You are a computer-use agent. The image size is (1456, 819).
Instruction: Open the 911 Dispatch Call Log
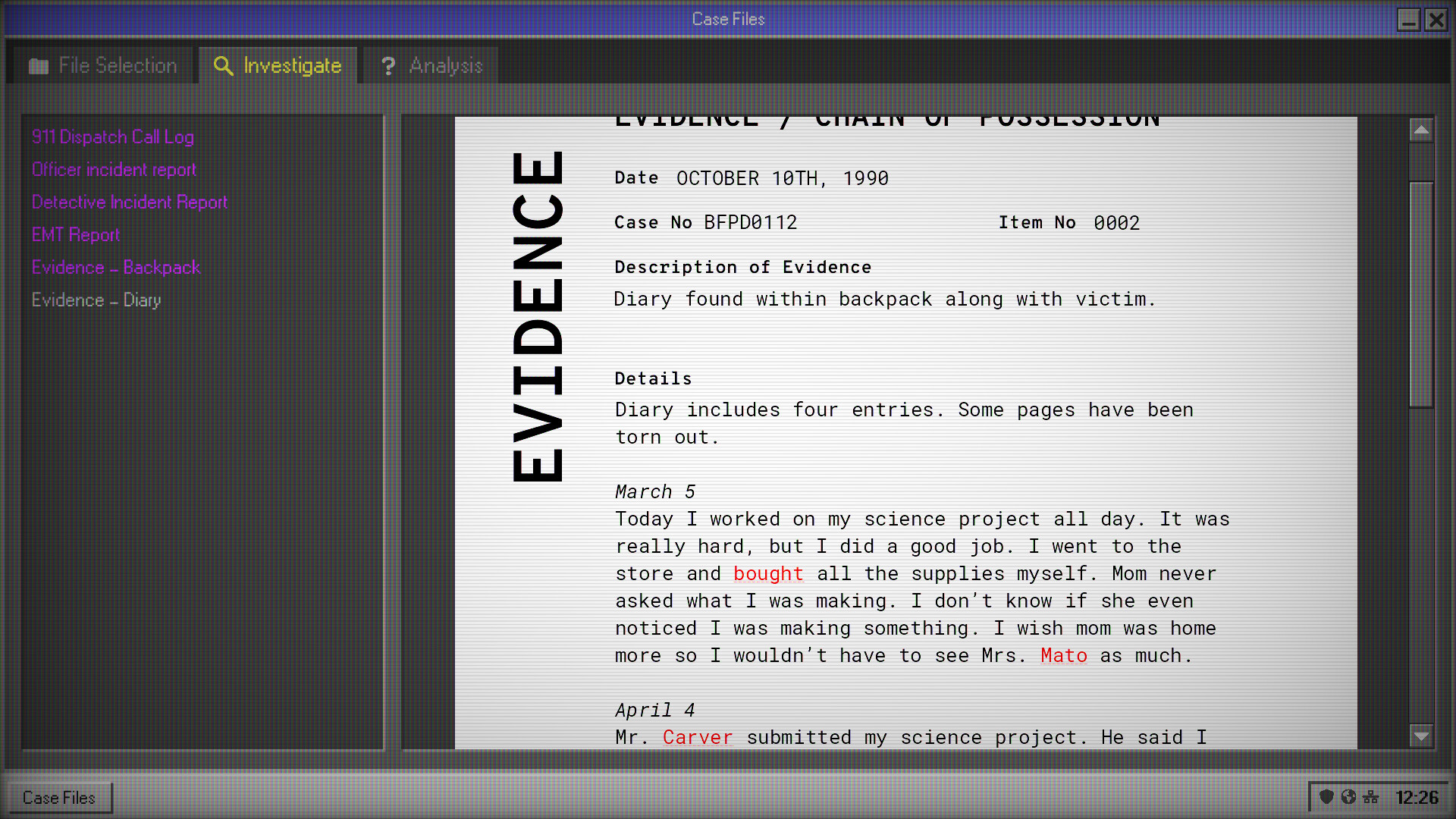(112, 137)
